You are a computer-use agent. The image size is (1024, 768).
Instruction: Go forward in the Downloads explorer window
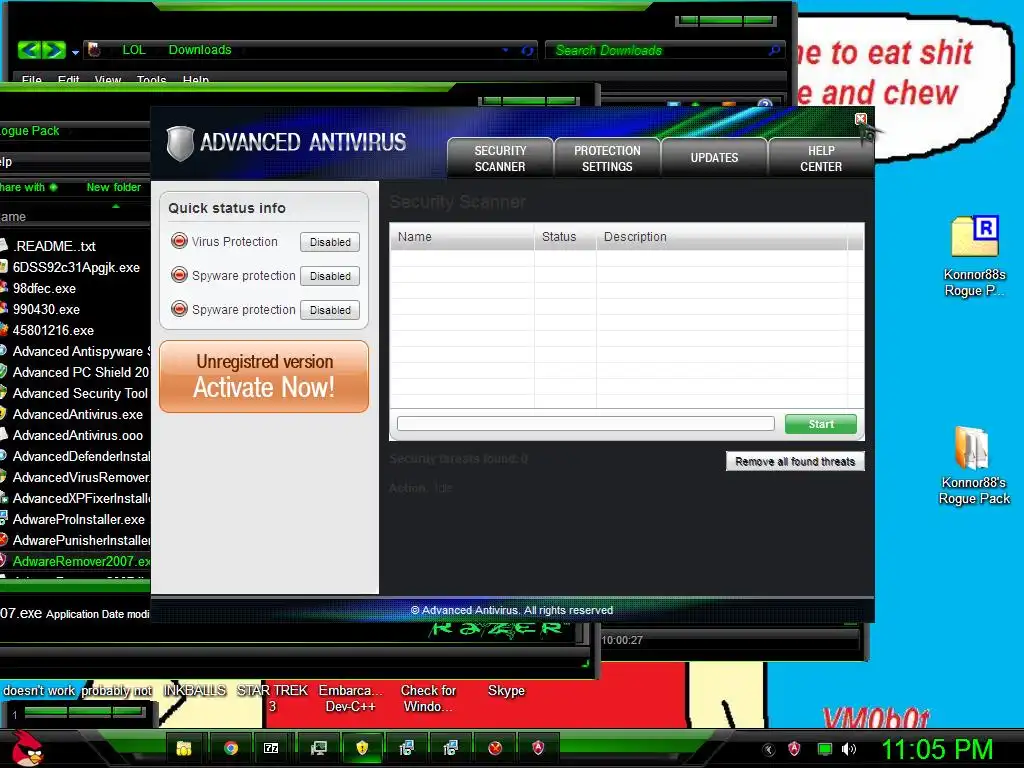(x=55, y=50)
